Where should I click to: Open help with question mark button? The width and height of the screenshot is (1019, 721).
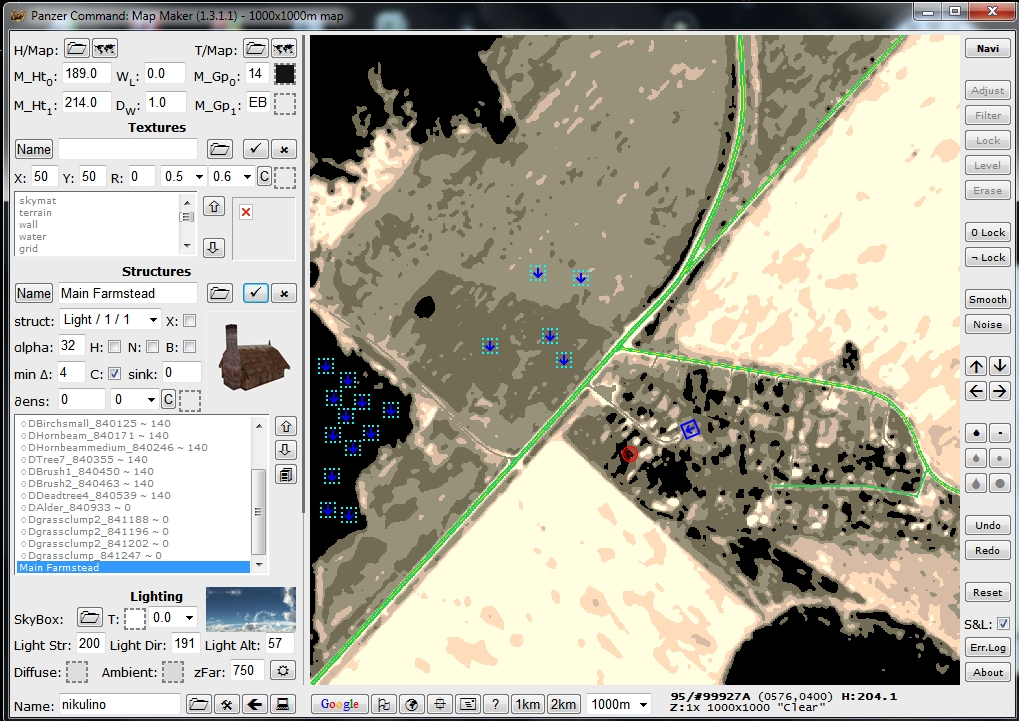coord(495,704)
